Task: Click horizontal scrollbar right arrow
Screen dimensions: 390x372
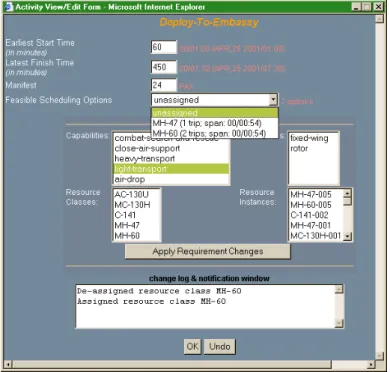Action: point(371,364)
